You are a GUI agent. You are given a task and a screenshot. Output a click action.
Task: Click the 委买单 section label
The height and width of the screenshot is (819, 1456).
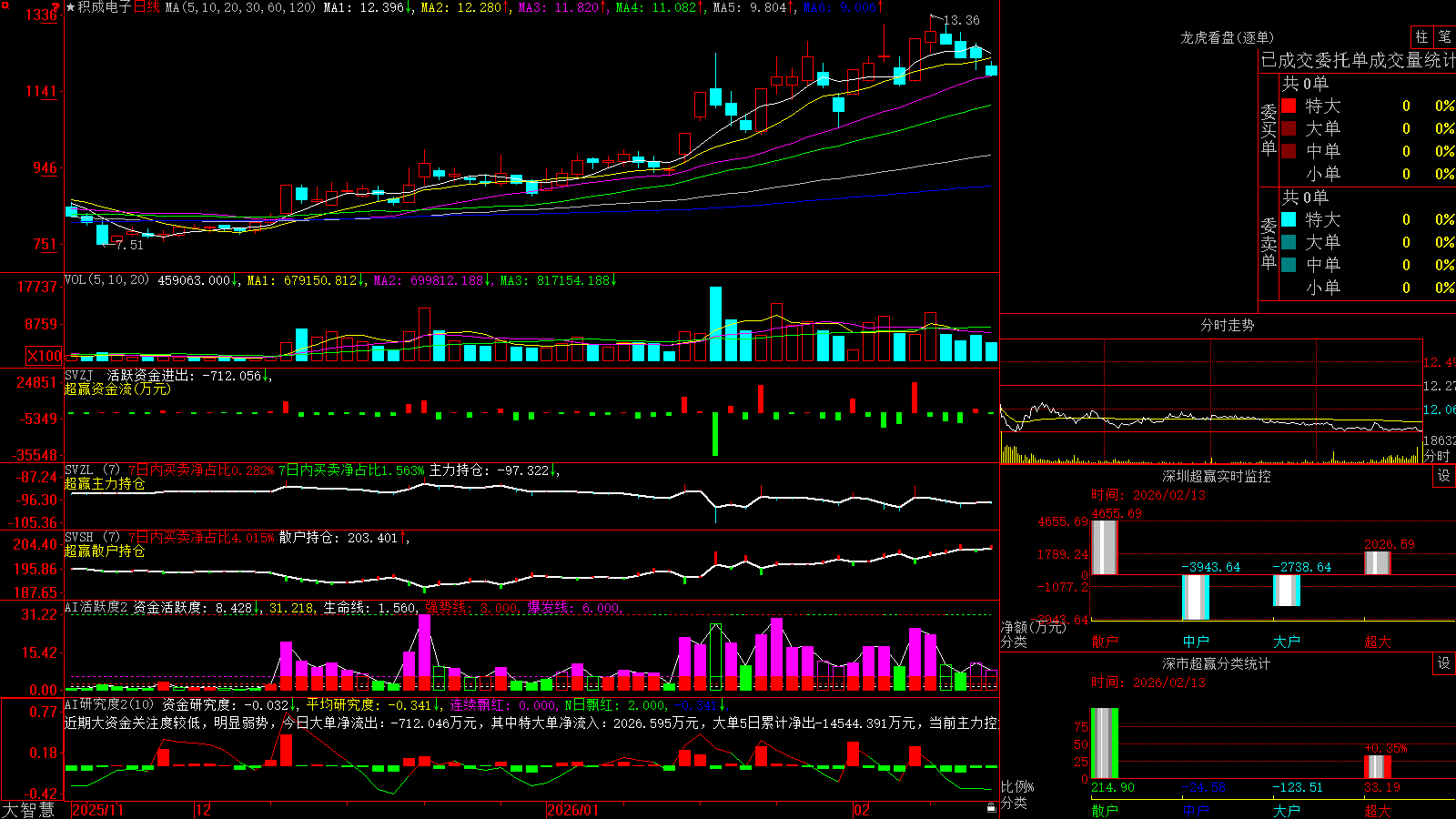click(x=1269, y=129)
